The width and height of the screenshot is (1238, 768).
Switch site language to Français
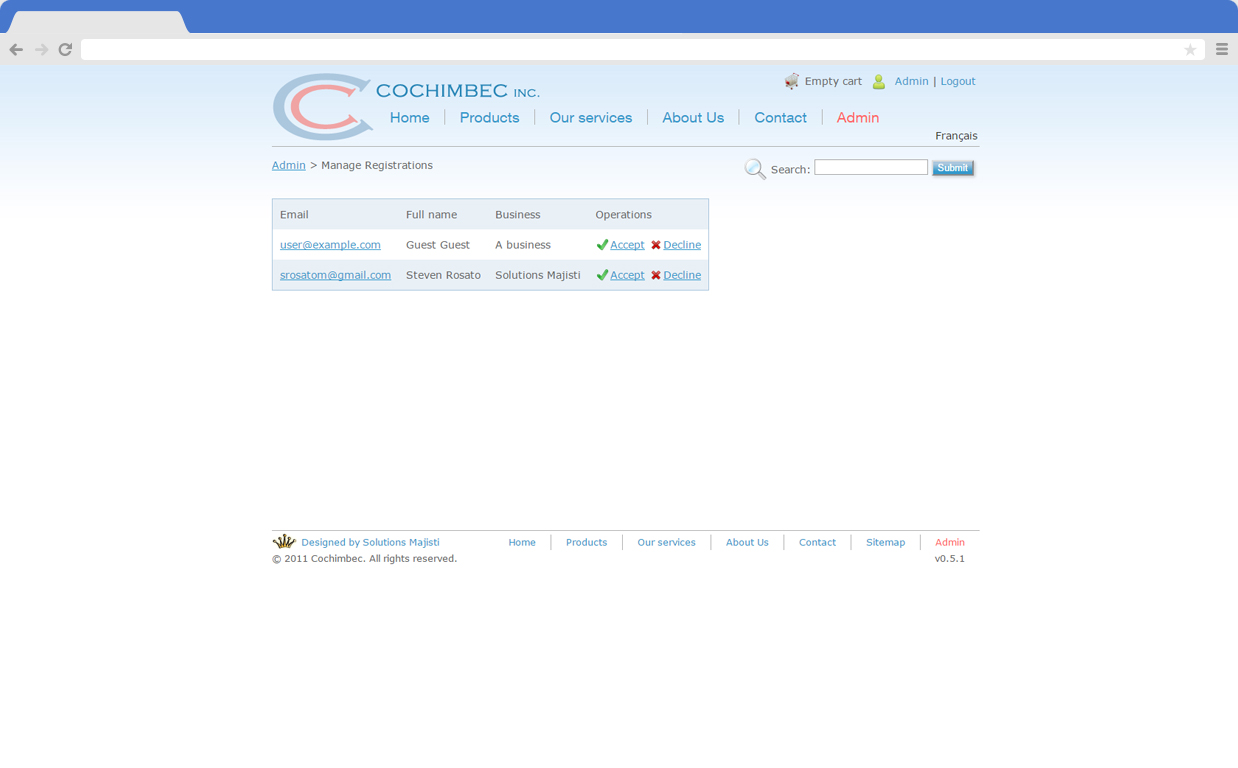(956, 135)
